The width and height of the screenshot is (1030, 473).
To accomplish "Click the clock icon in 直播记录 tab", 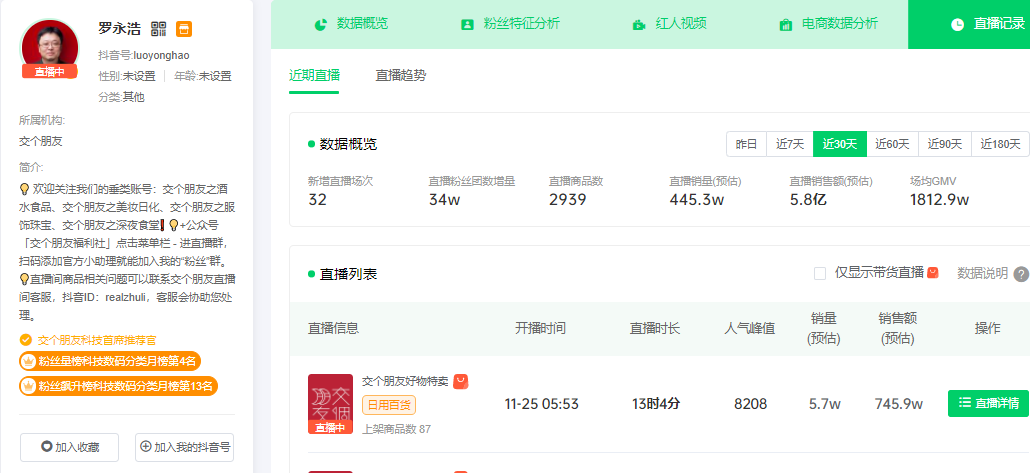I will point(958,24).
